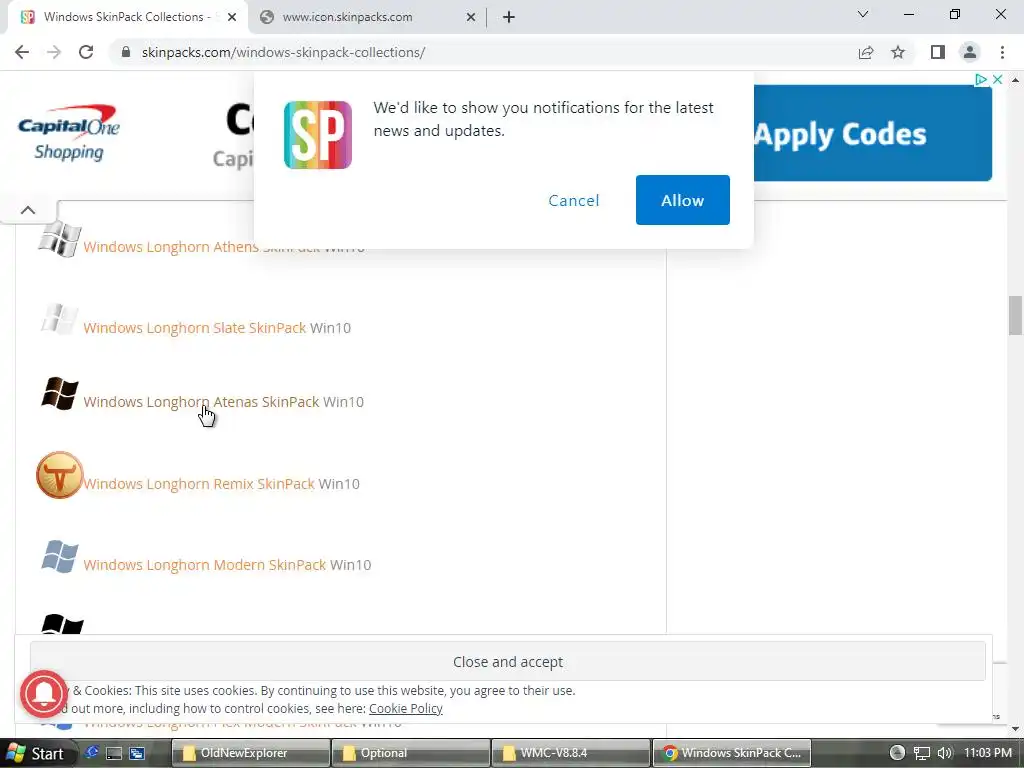The width and height of the screenshot is (1024, 768).
Task: Click the Longhorn Remix bull head icon
Action: 59,475
